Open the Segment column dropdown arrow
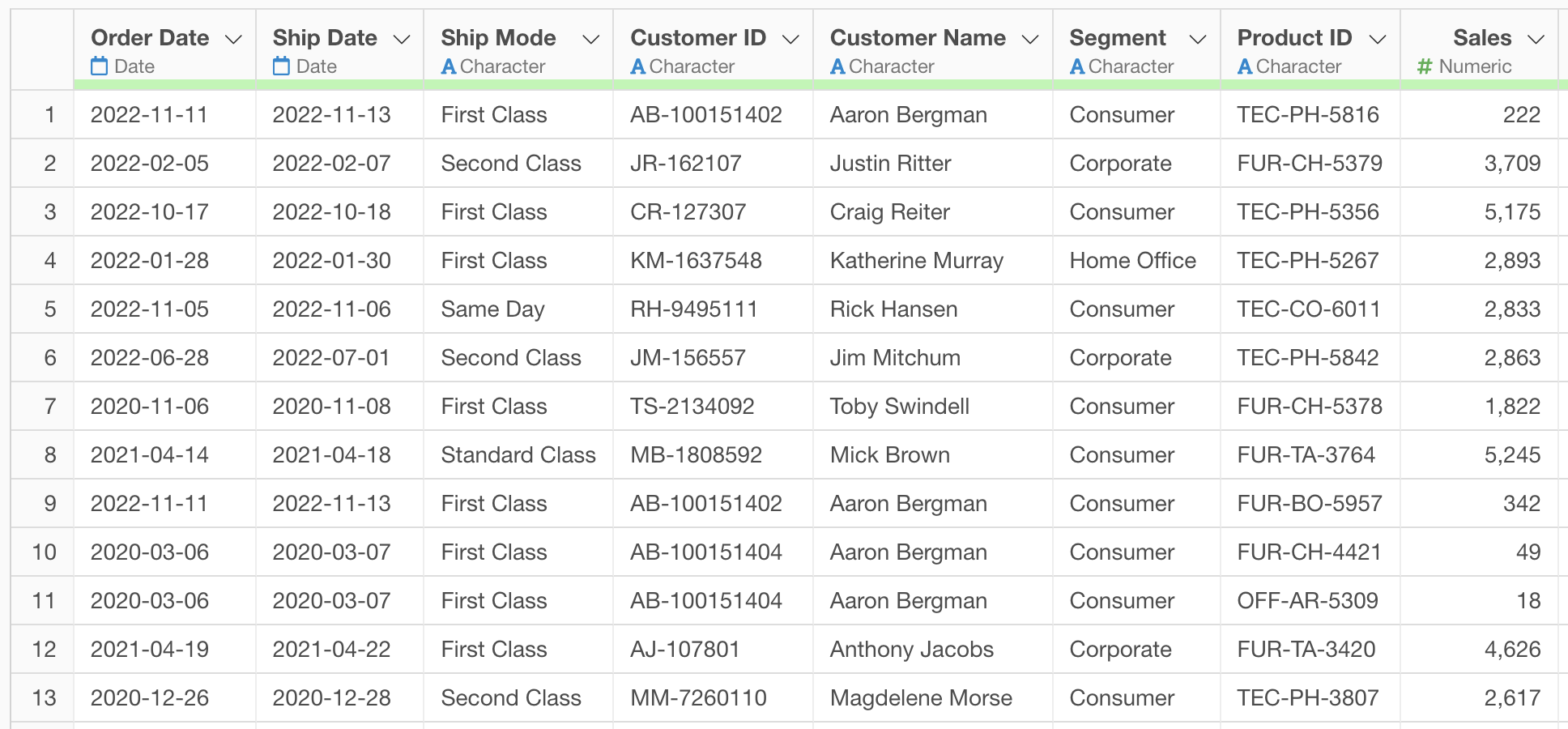Screen dimensions: 1568x729 [x=1198, y=39]
